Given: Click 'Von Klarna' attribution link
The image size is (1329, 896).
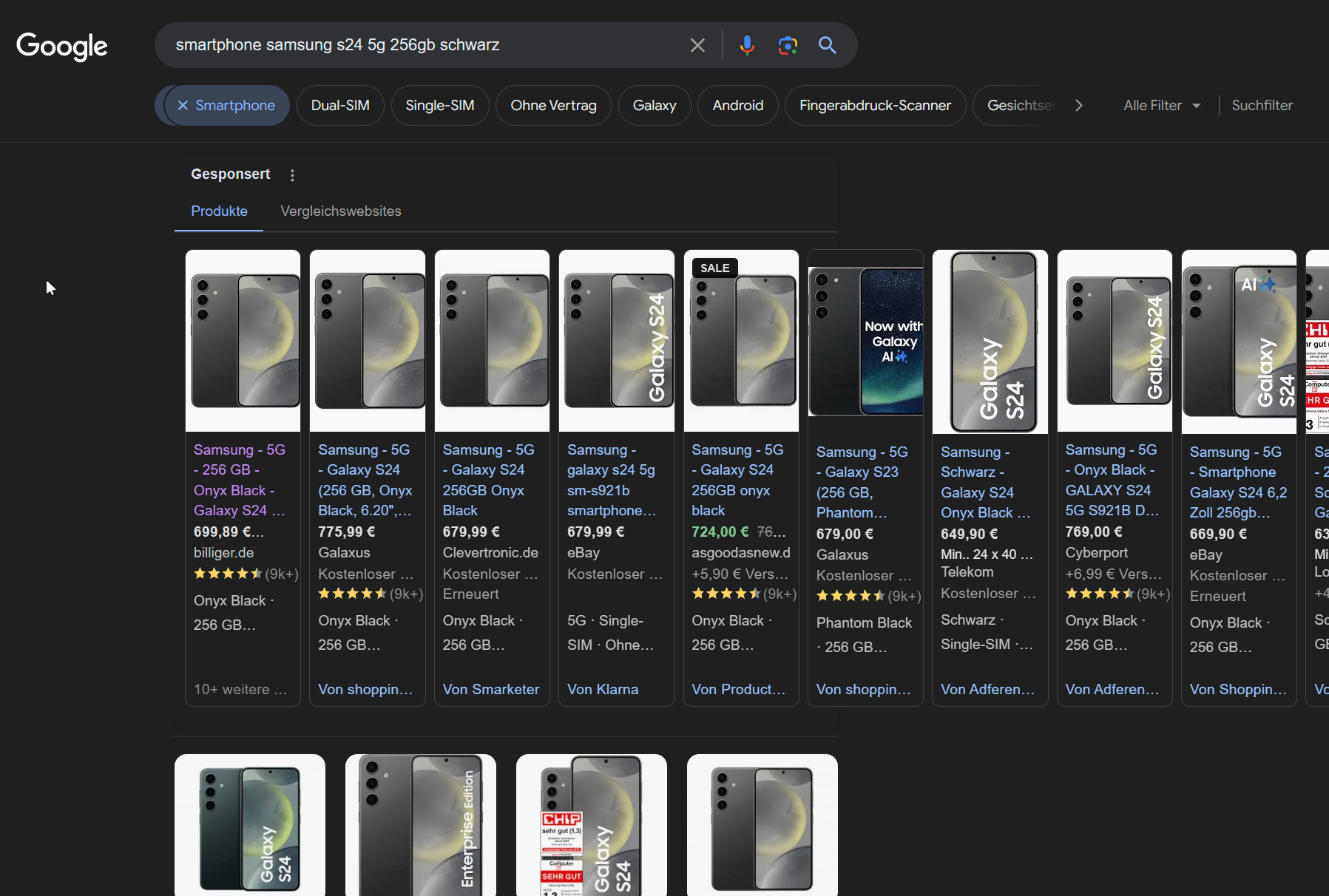Looking at the screenshot, I should (x=603, y=689).
